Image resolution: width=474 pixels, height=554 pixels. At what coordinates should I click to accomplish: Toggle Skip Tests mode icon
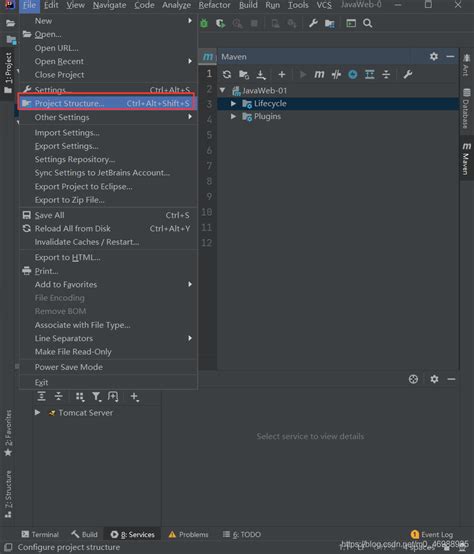click(x=352, y=74)
